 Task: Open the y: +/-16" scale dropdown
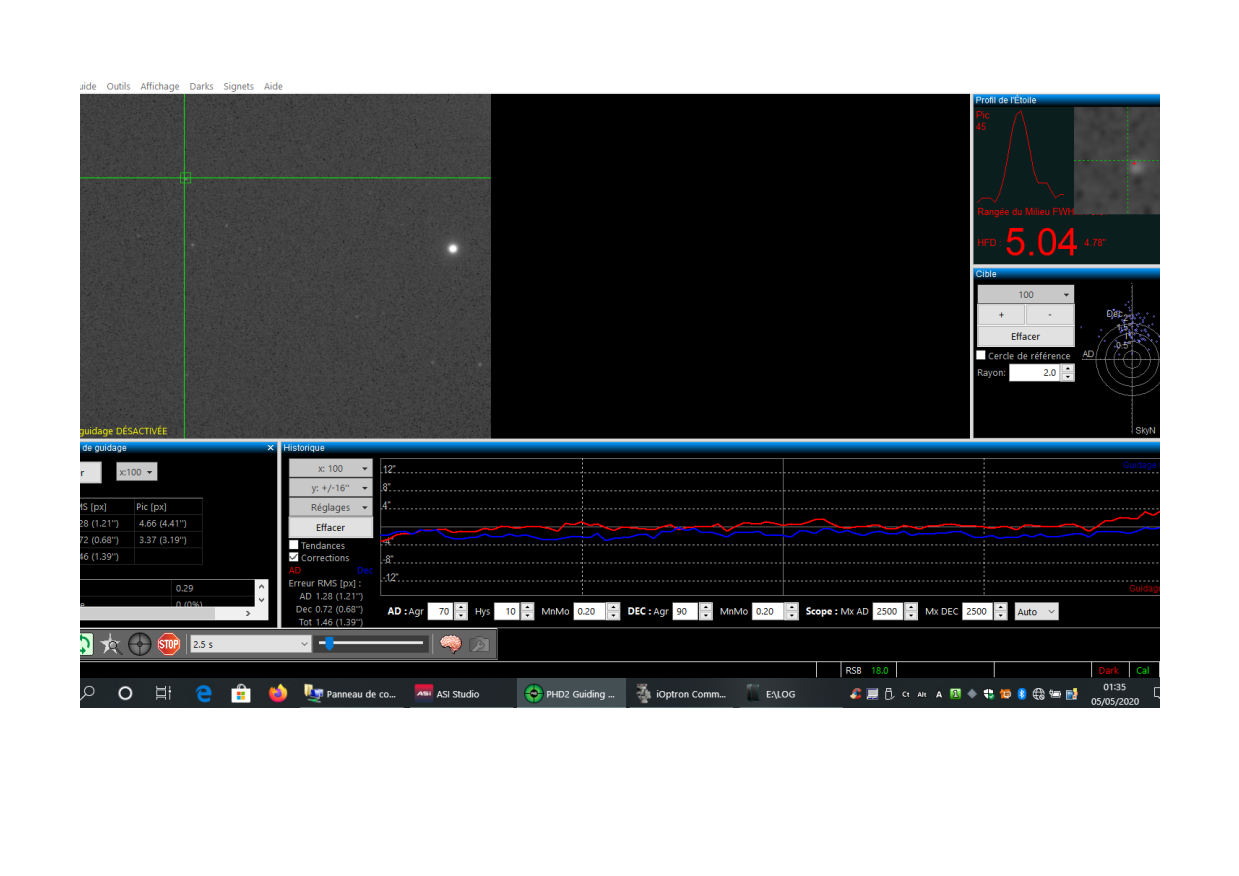tap(331, 488)
